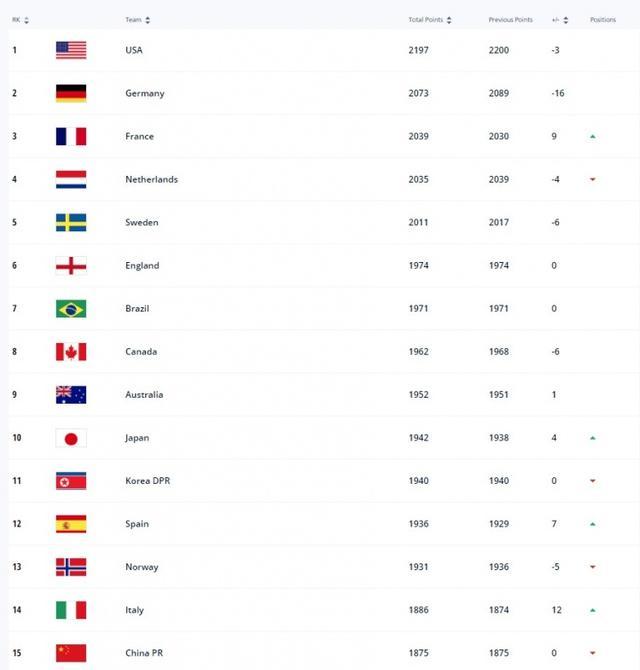Click the Canada flag icon
The image size is (640, 670).
[71, 351]
